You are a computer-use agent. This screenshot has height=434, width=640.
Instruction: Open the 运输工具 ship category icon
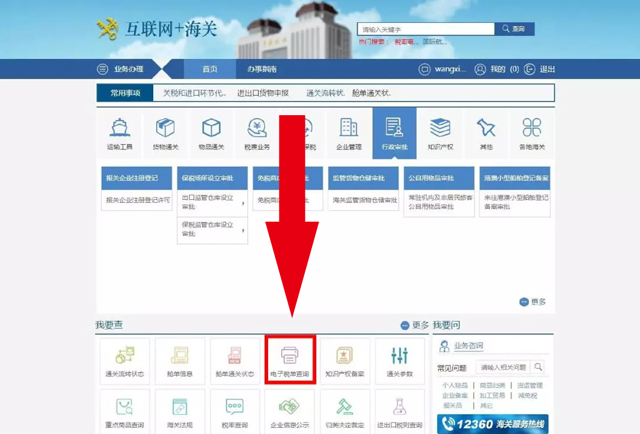pos(120,133)
